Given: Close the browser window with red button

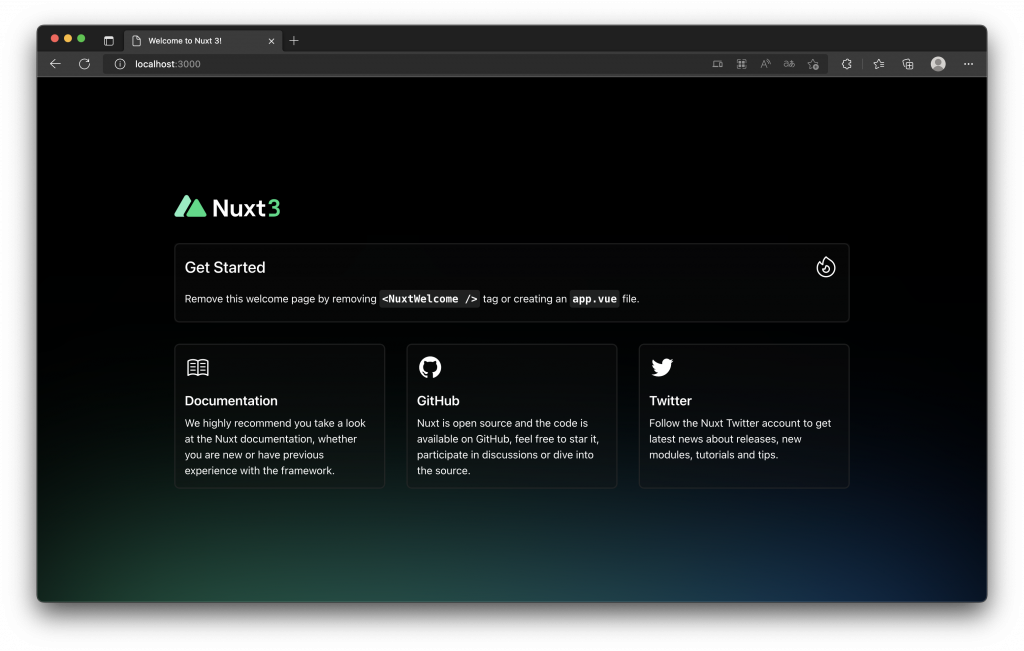Looking at the screenshot, I should click(x=55, y=39).
